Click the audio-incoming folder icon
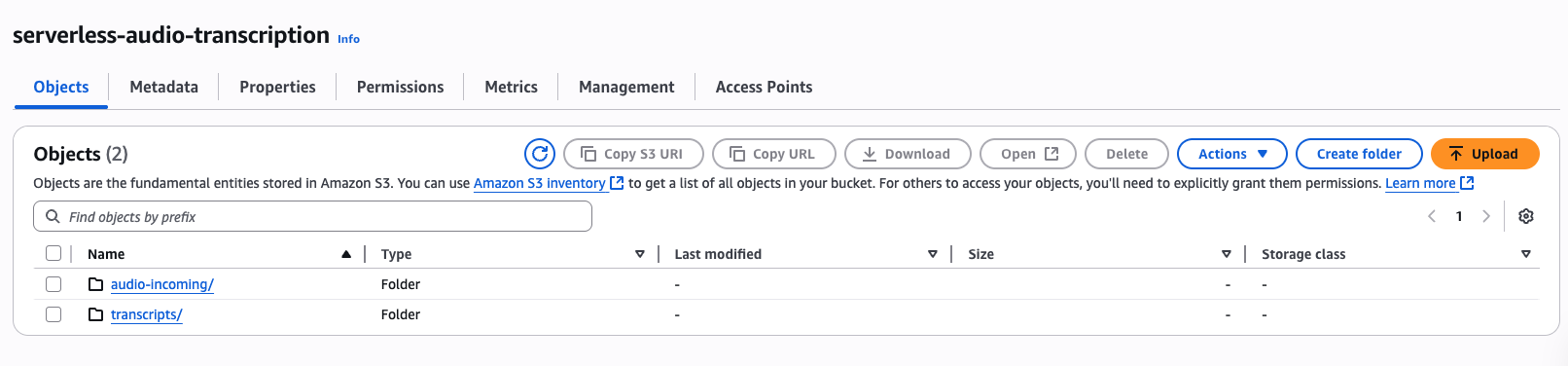 pos(95,284)
